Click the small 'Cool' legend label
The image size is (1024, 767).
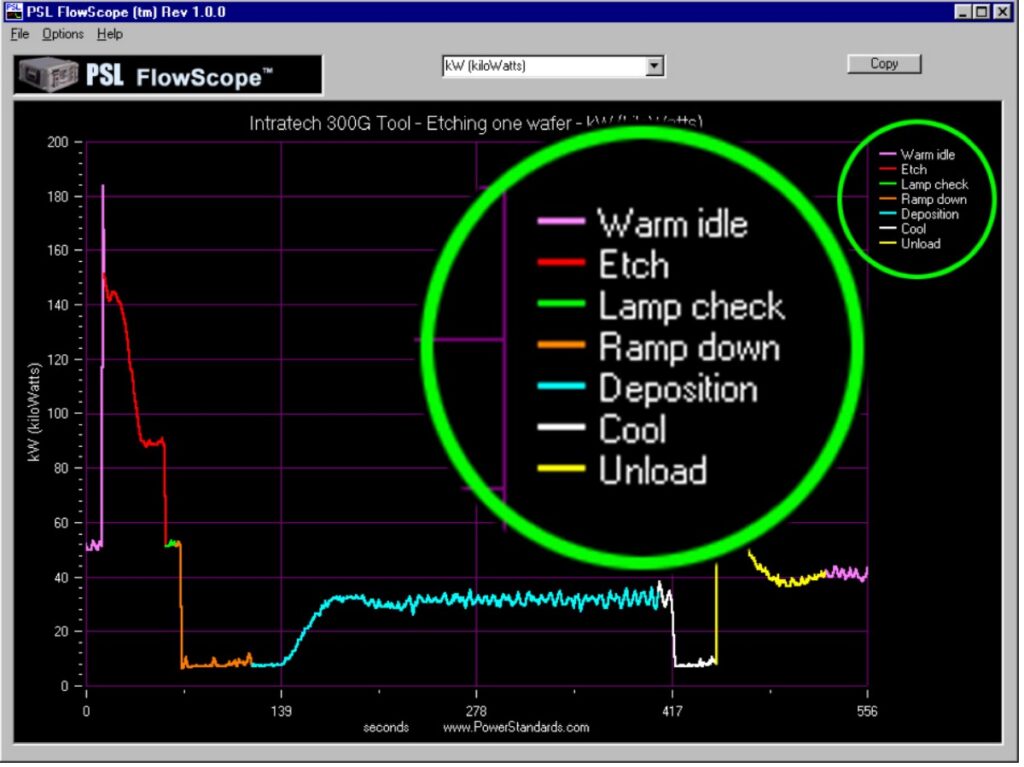click(x=916, y=229)
